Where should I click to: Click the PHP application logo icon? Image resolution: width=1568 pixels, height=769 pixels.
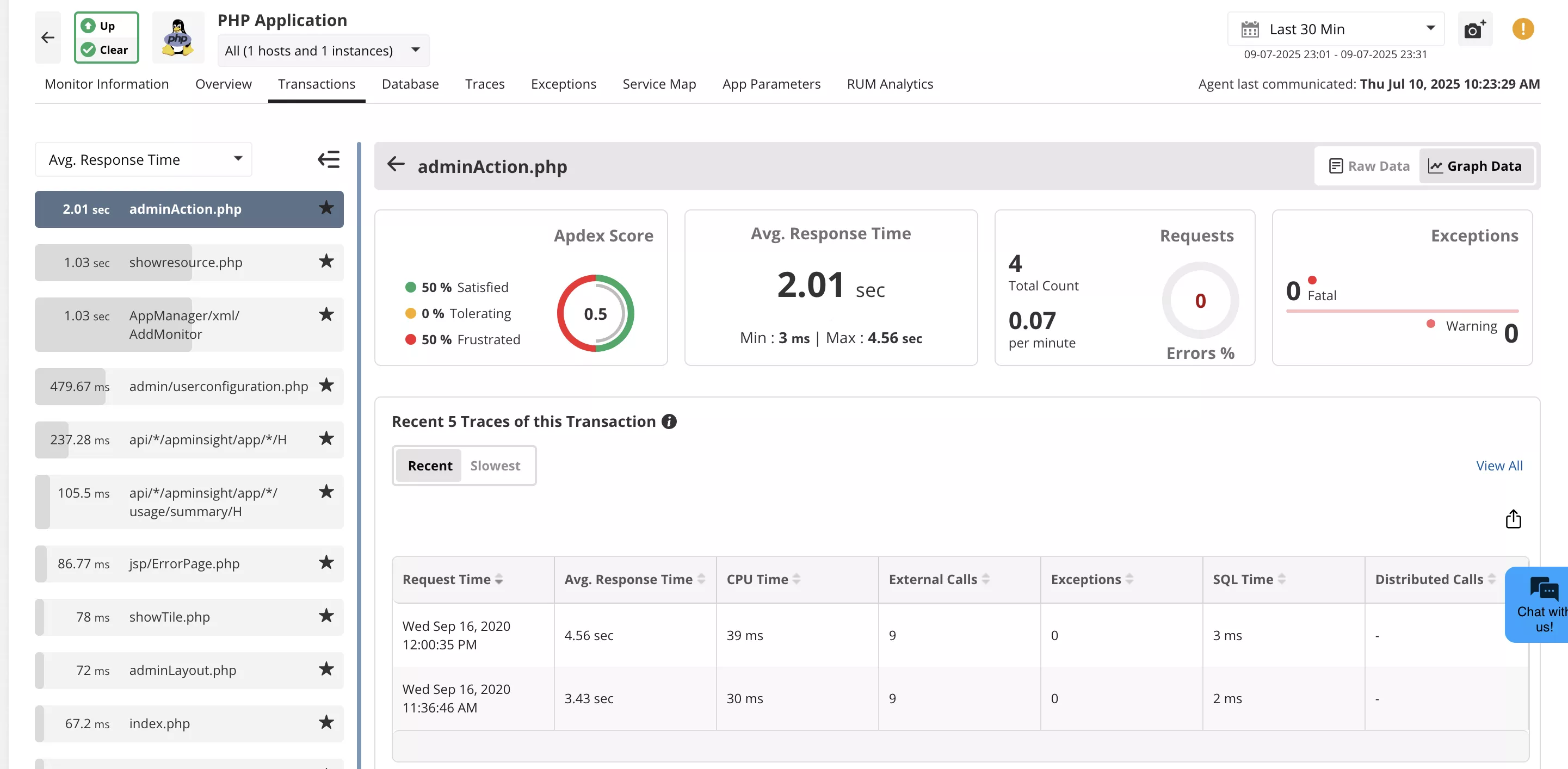click(177, 37)
